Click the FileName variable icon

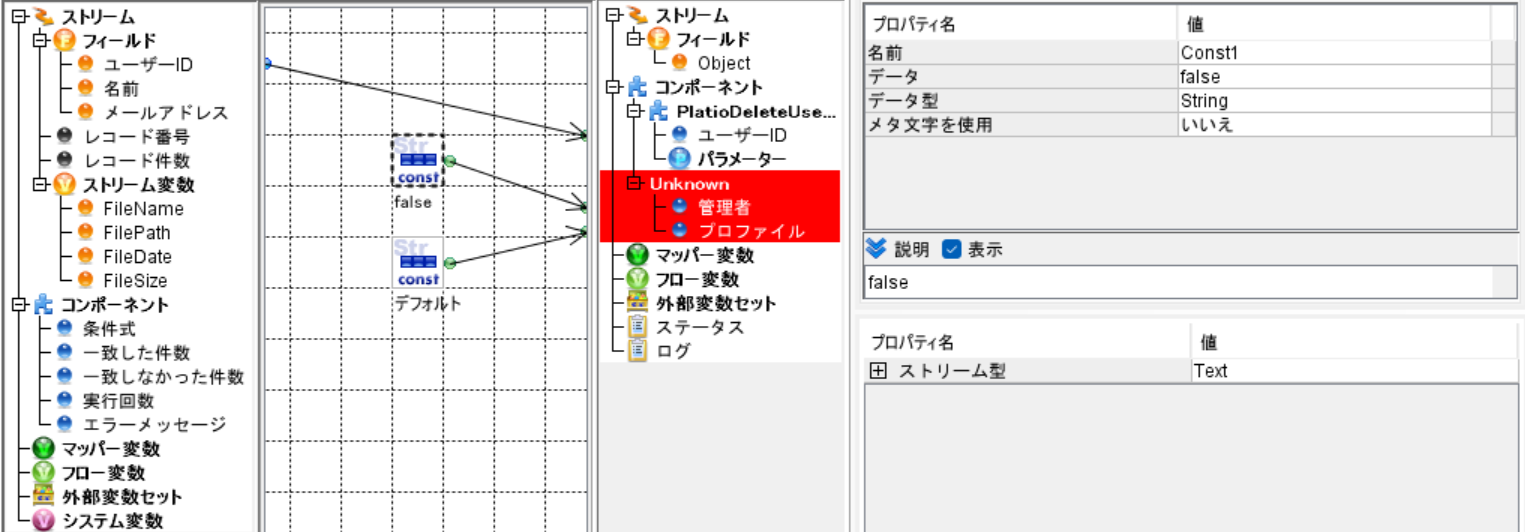(x=85, y=209)
